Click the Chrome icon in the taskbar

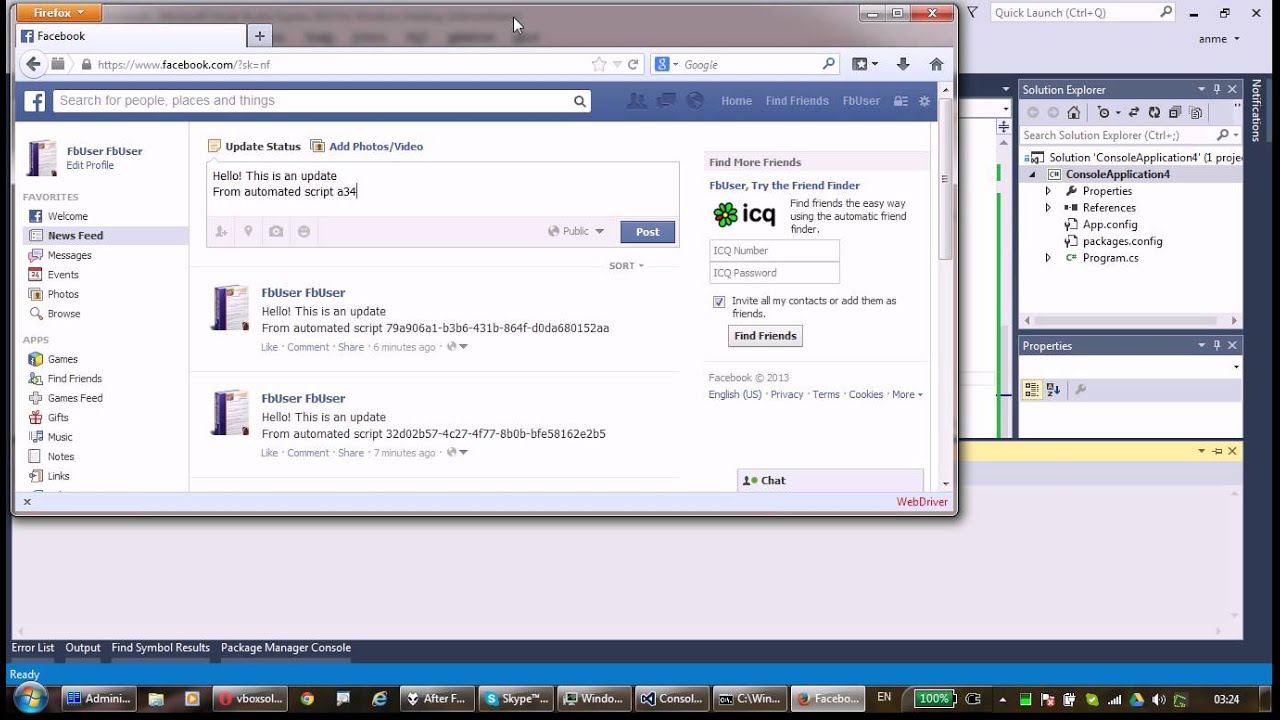tap(307, 699)
